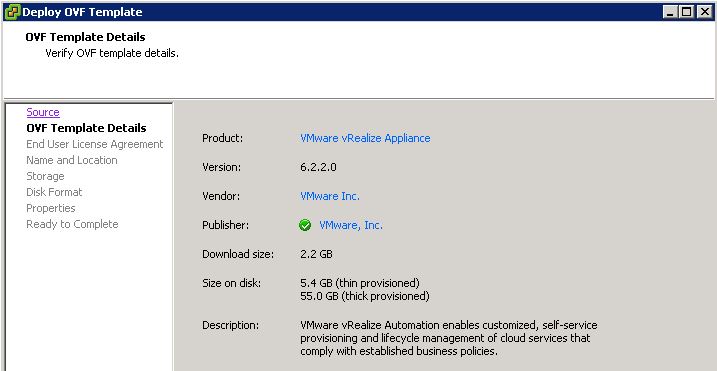Select the Name and Location step
The width and height of the screenshot is (717, 371).
(x=72, y=160)
